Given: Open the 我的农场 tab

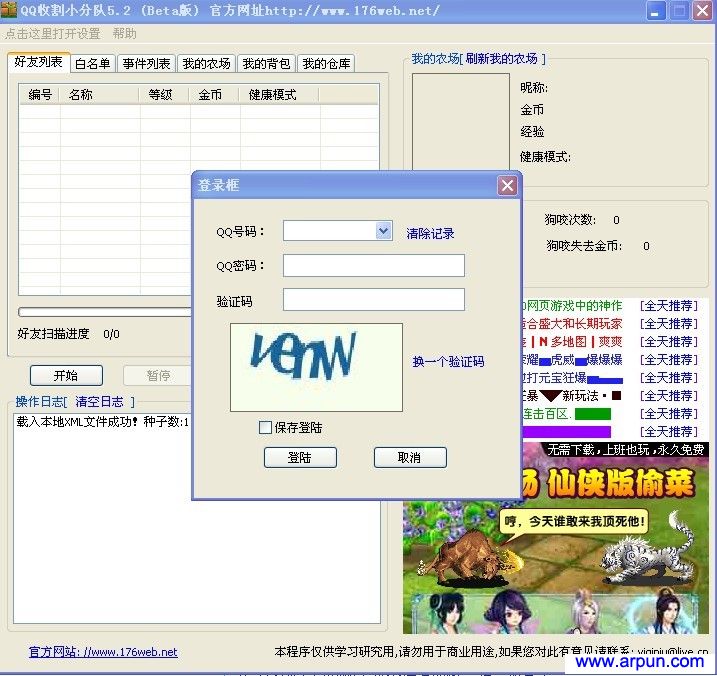Looking at the screenshot, I should click(x=206, y=64).
